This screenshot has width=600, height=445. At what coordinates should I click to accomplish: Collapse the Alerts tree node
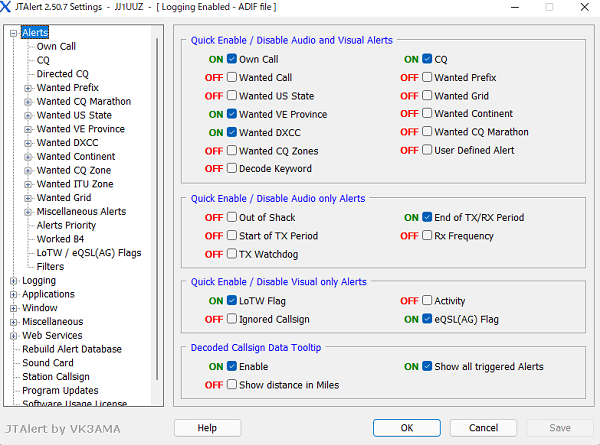click(14, 33)
